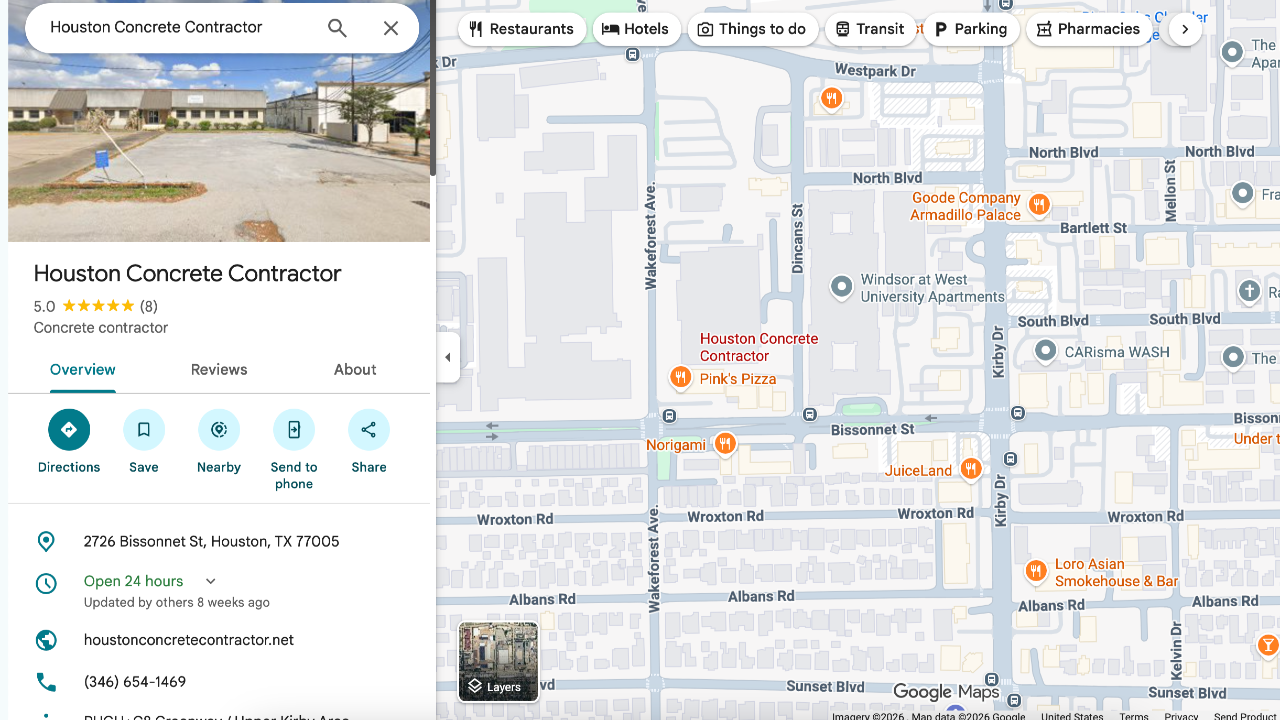Click the Windsor at West University Apartments pin
The width and height of the screenshot is (1280, 720).
tap(842, 288)
